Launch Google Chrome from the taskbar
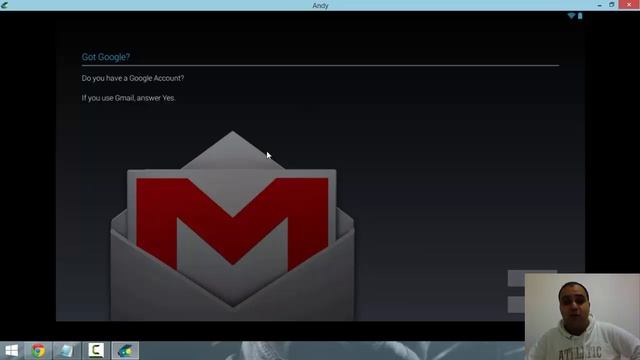 coord(38,351)
